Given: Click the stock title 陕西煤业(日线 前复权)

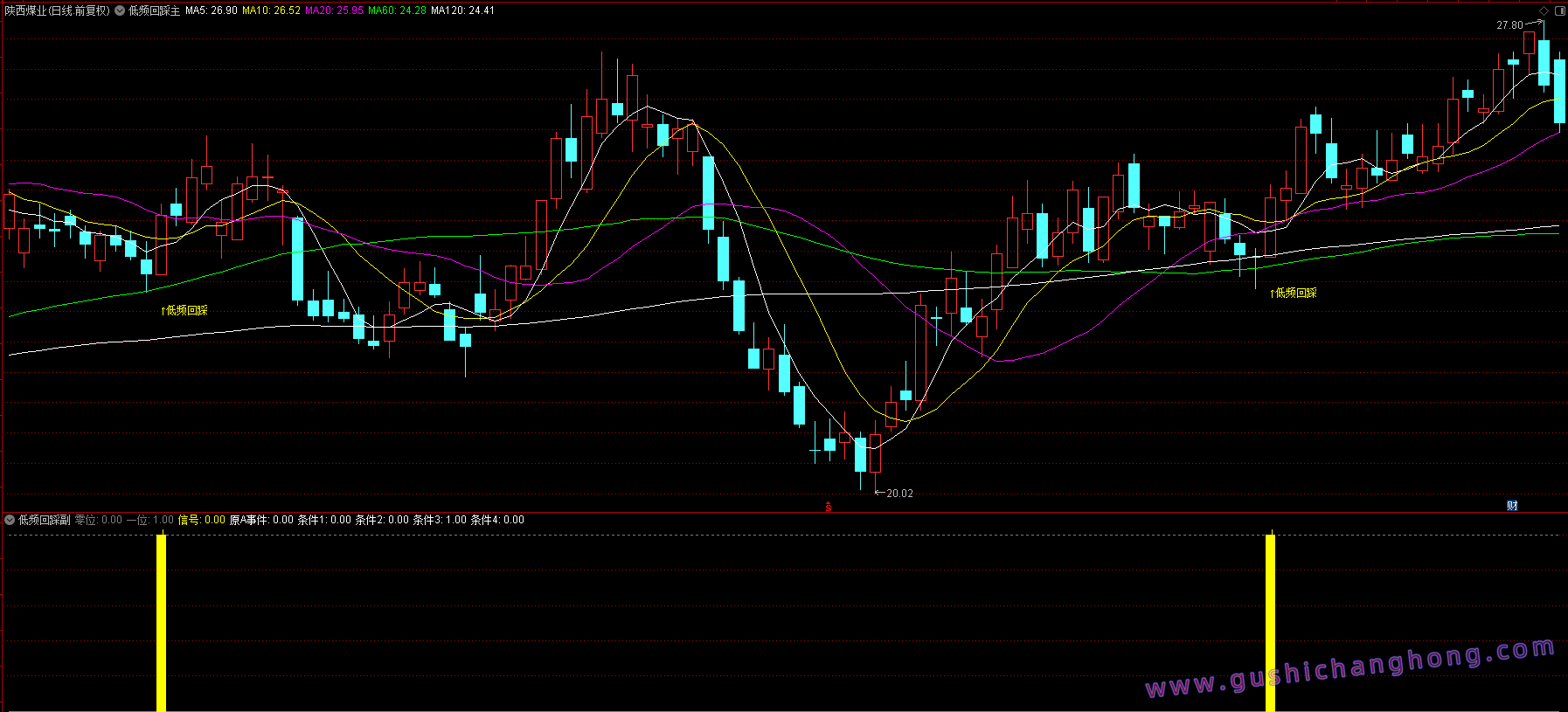Looking at the screenshot, I should (58, 10).
